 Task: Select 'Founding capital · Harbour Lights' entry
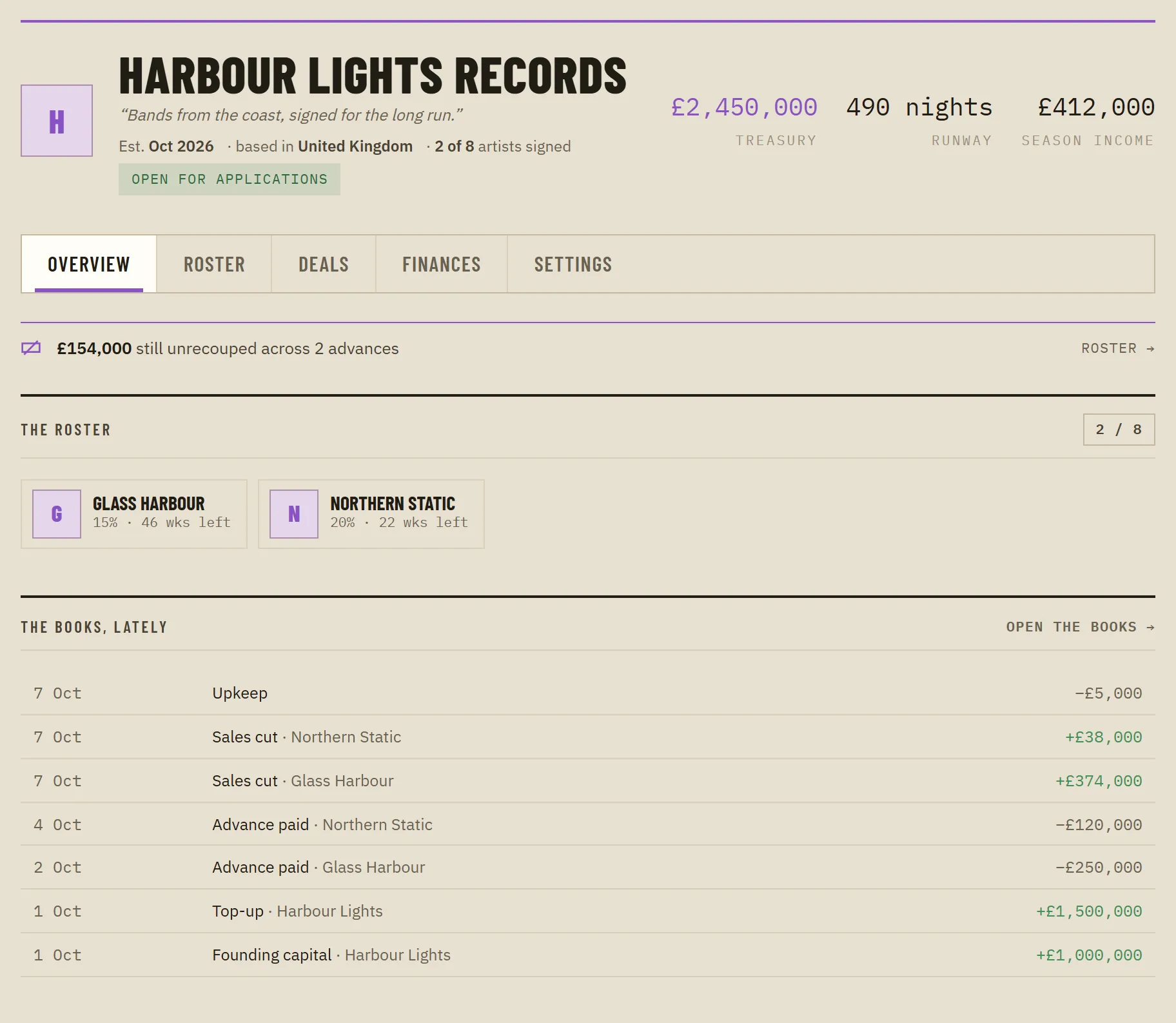click(x=588, y=955)
